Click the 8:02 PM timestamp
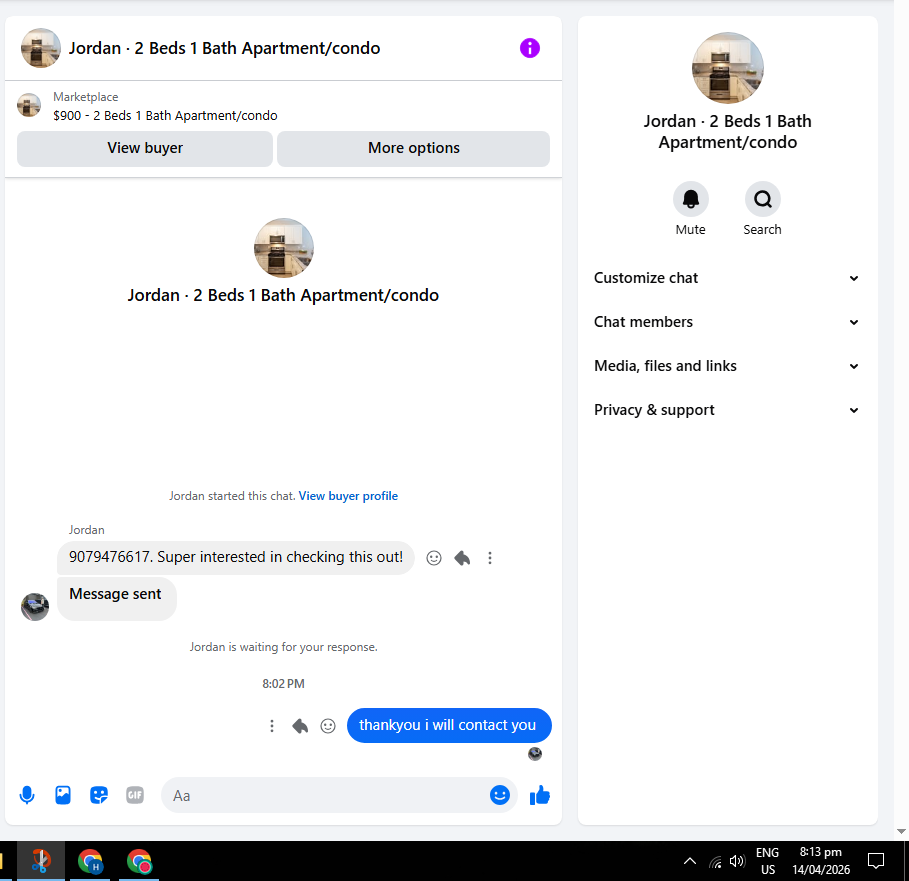Viewport: 909px width, 881px height. point(283,684)
